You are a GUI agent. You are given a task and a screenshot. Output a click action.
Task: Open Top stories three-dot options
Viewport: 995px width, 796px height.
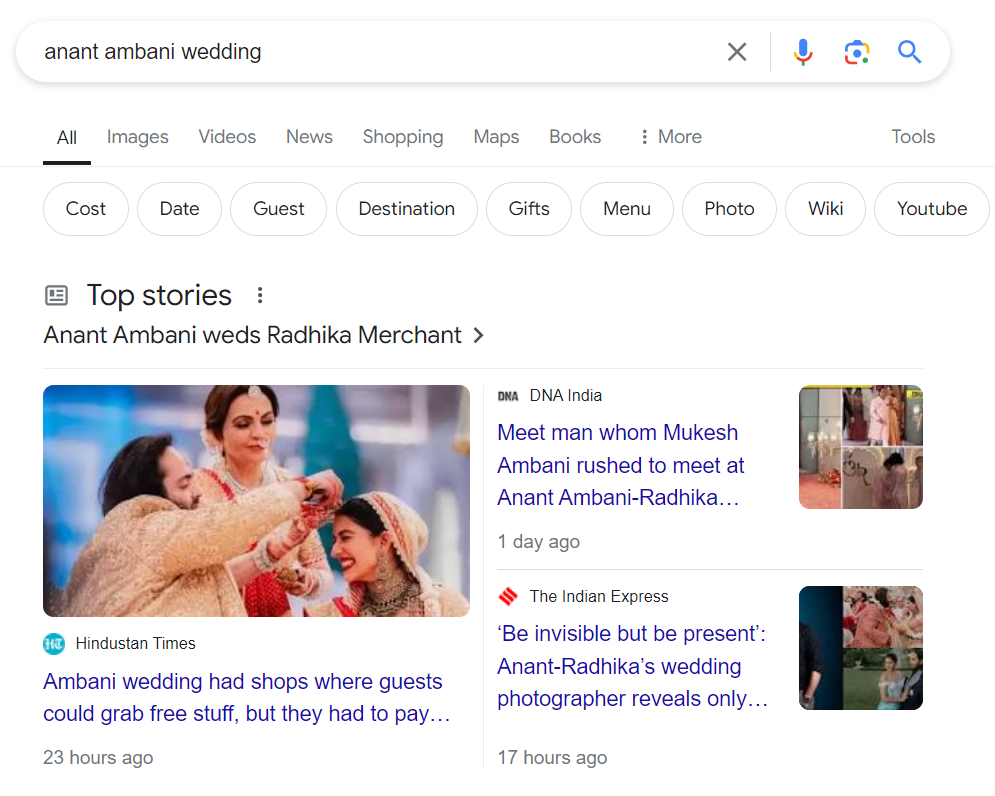tap(260, 295)
